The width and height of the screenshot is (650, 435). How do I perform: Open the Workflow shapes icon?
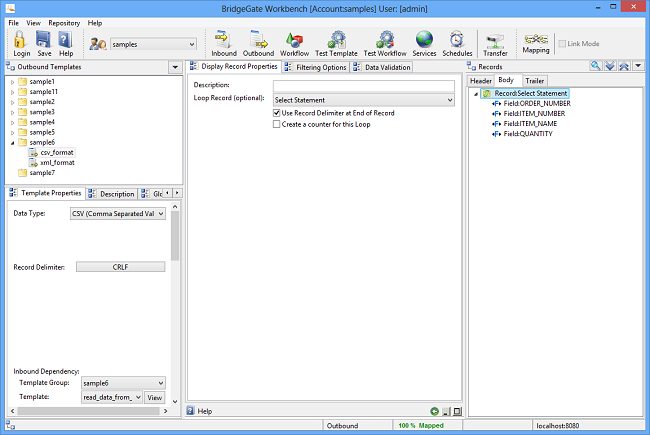point(294,40)
